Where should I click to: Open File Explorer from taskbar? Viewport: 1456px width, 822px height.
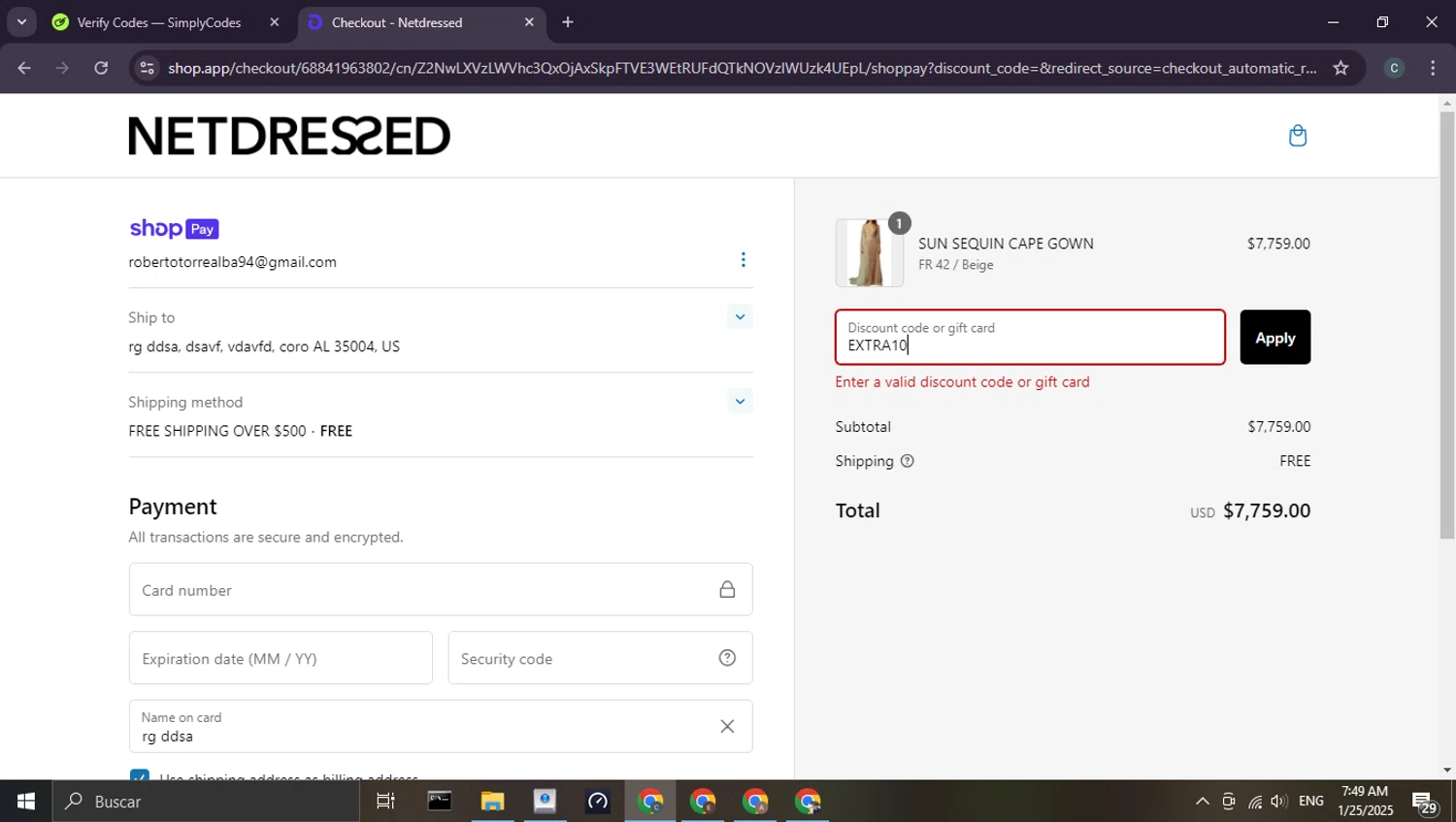click(492, 802)
